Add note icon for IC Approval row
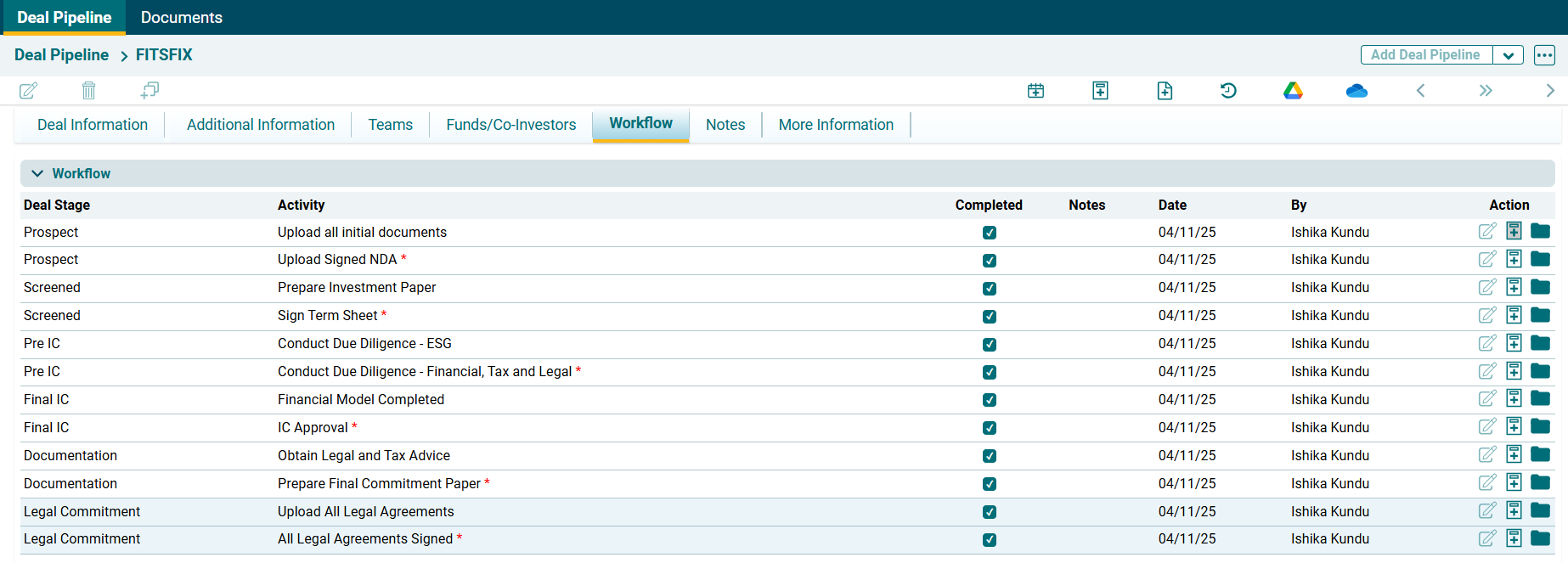This screenshot has width=1568, height=563. [x=1514, y=427]
